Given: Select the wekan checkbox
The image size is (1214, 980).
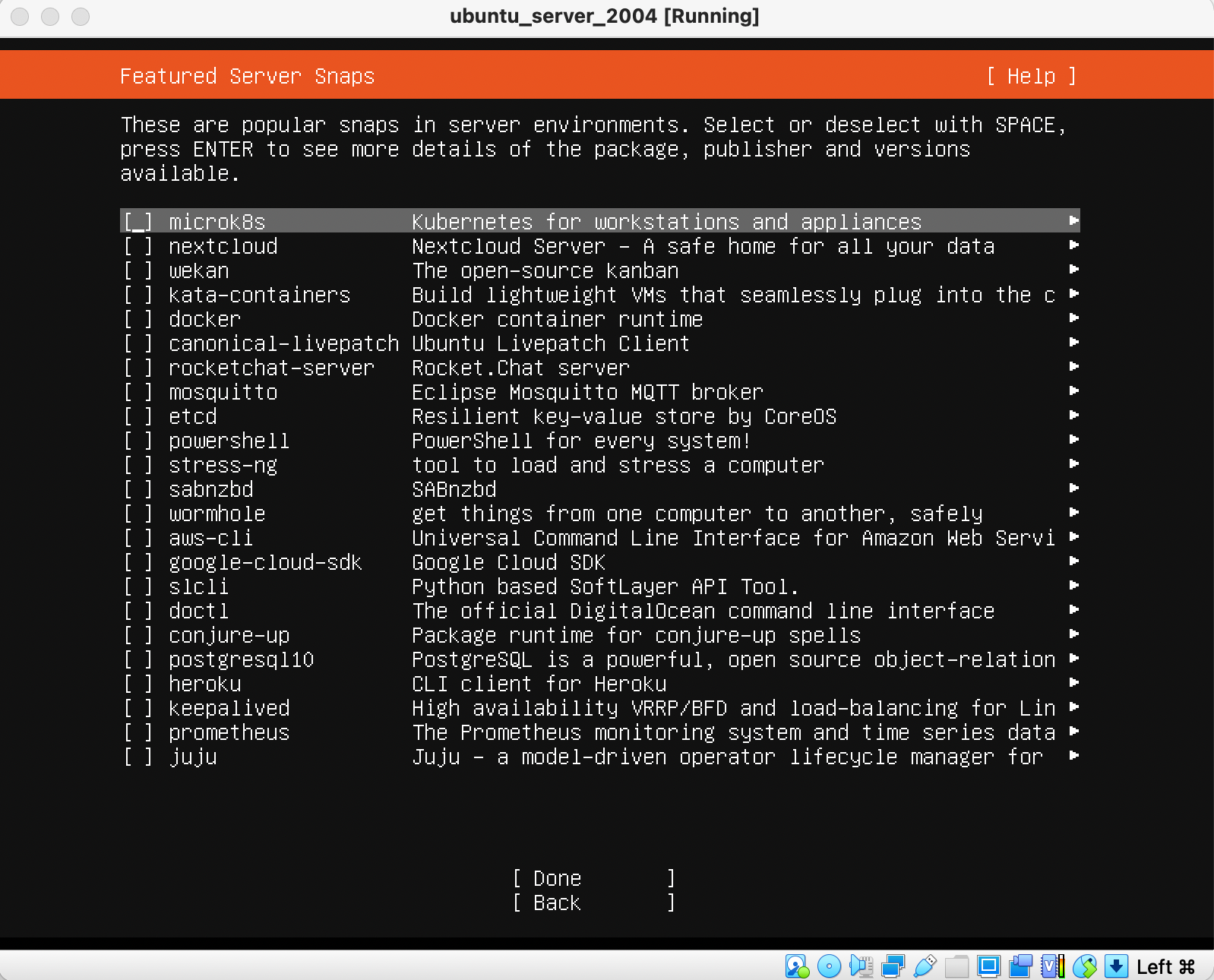Looking at the screenshot, I should pyautogui.click(x=138, y=270).
